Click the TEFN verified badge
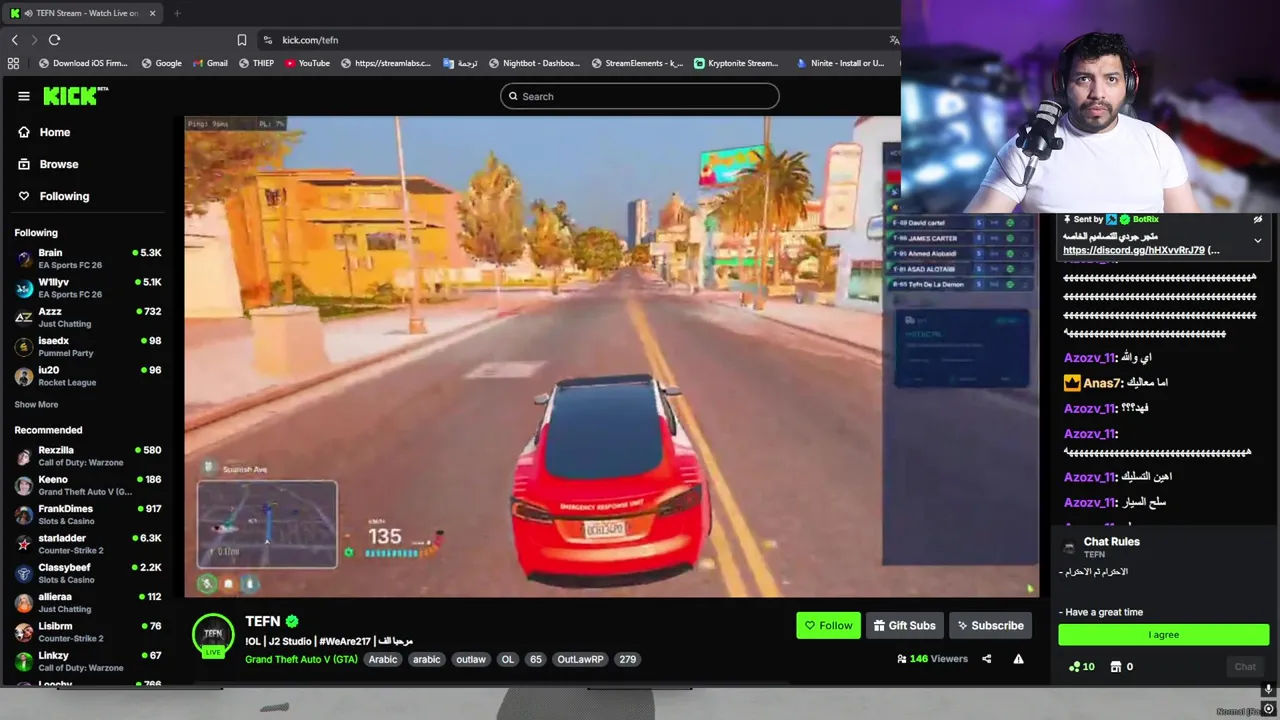The width and height of the screenshot is (1280, 720). [292, 621]
